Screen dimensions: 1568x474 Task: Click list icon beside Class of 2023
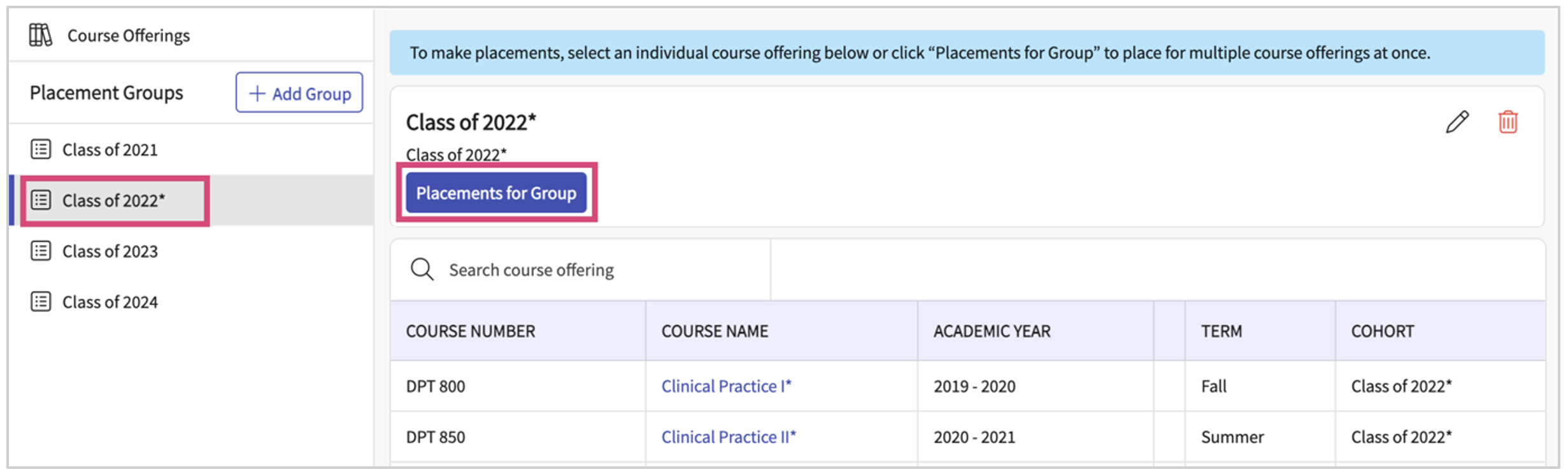point(41,251)
